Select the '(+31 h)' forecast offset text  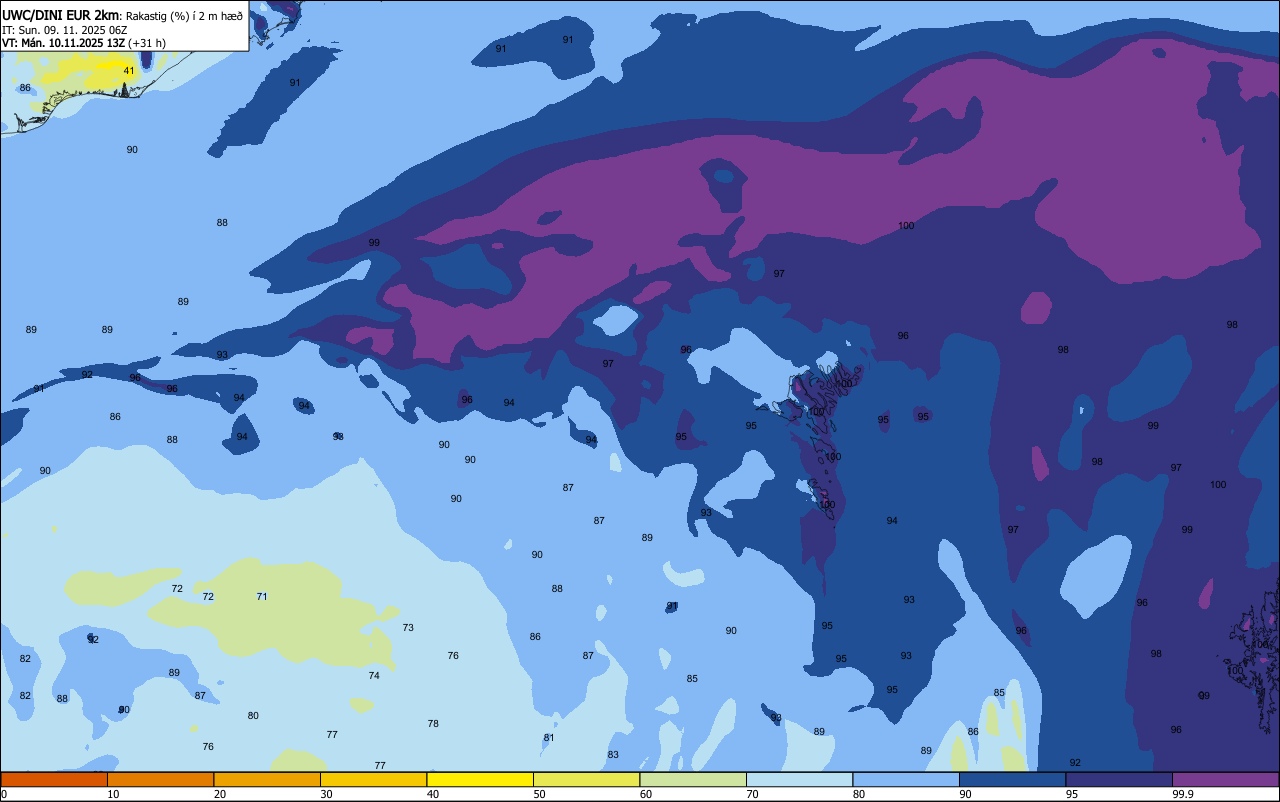pyautogui.click(x=147, y=42)
